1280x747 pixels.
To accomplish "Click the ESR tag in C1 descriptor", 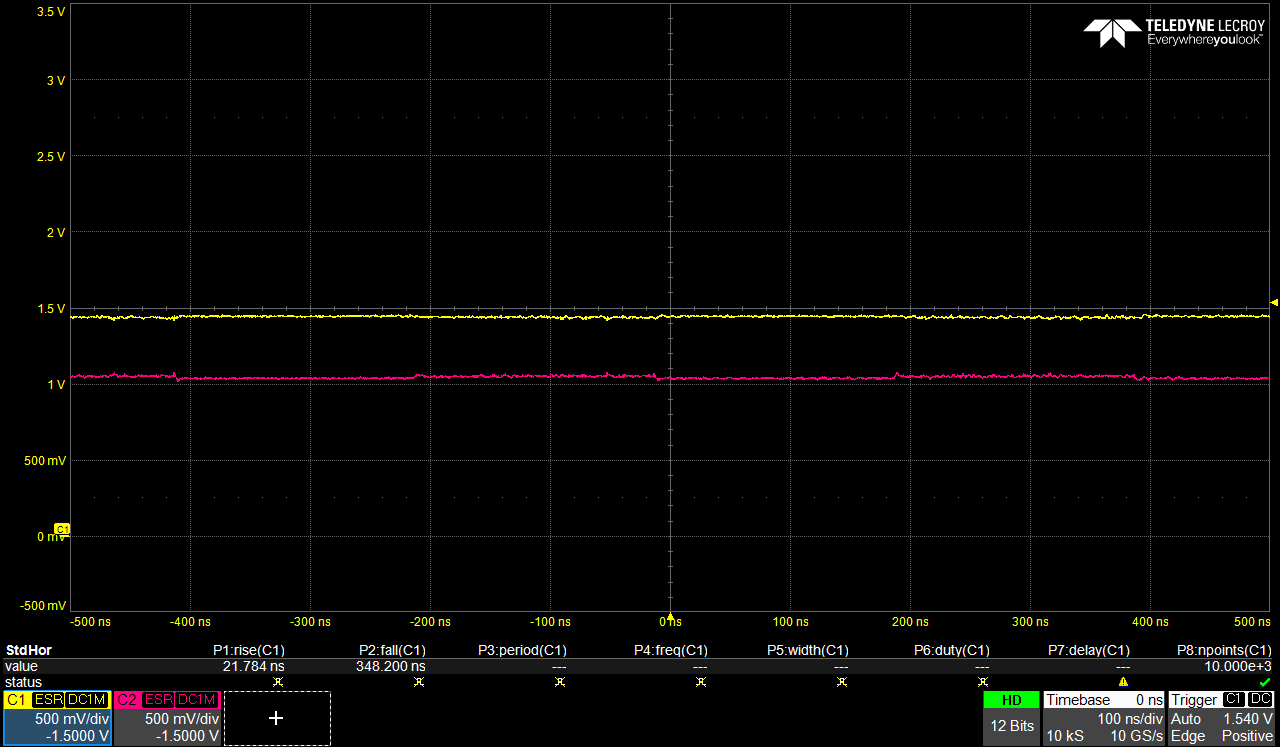I will coord(47,700).
